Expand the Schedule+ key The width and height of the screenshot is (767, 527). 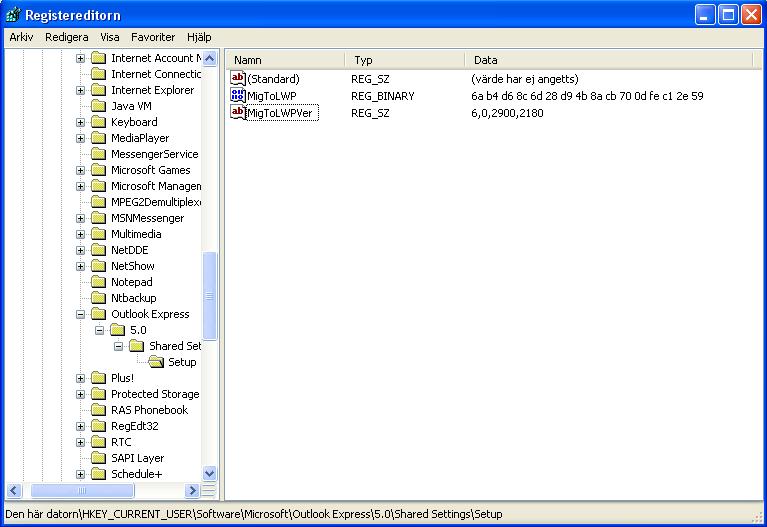80,474
